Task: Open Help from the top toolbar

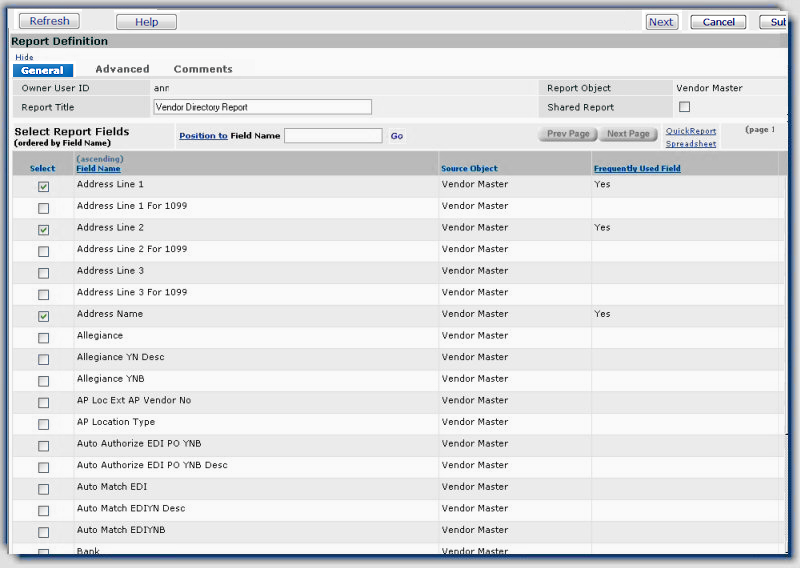Action: pyautogui.click(x=146, y=22)
